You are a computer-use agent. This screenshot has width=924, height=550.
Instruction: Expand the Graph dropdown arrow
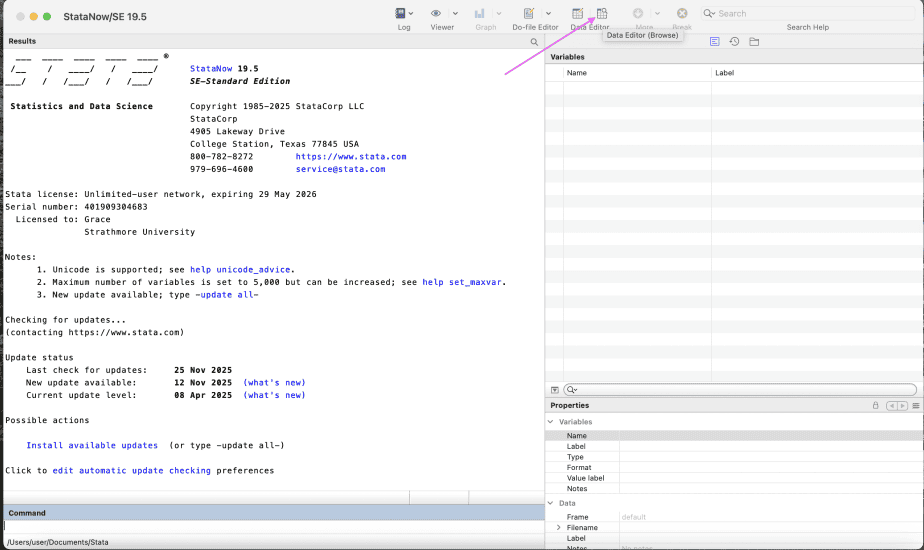click(x=499, y=14)
